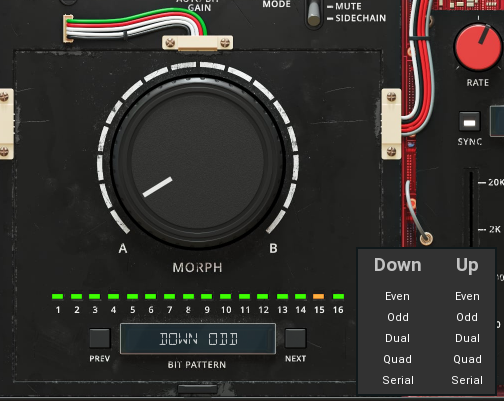Toggle bit 1 LED
This screenshot has width=504, height=401.
point(58,296)
